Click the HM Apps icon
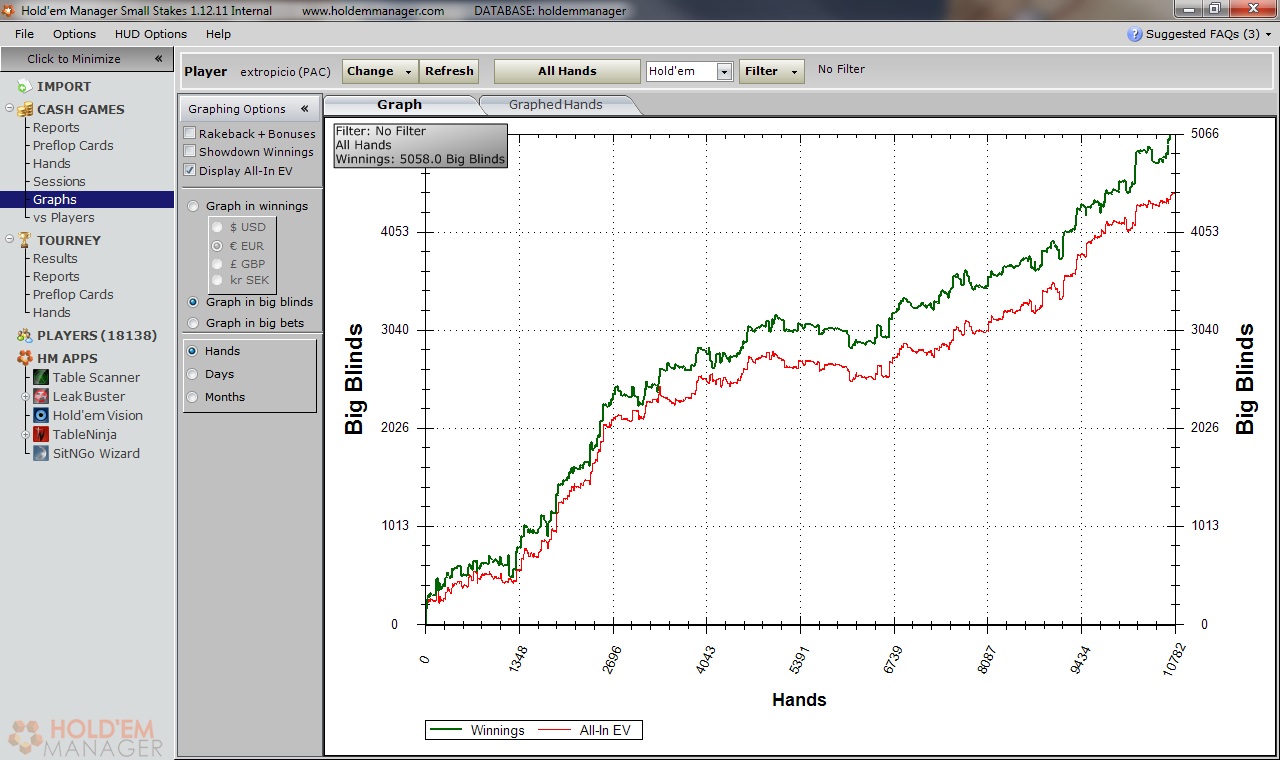Screen dimensions: 1280x760 click(24, 358)
